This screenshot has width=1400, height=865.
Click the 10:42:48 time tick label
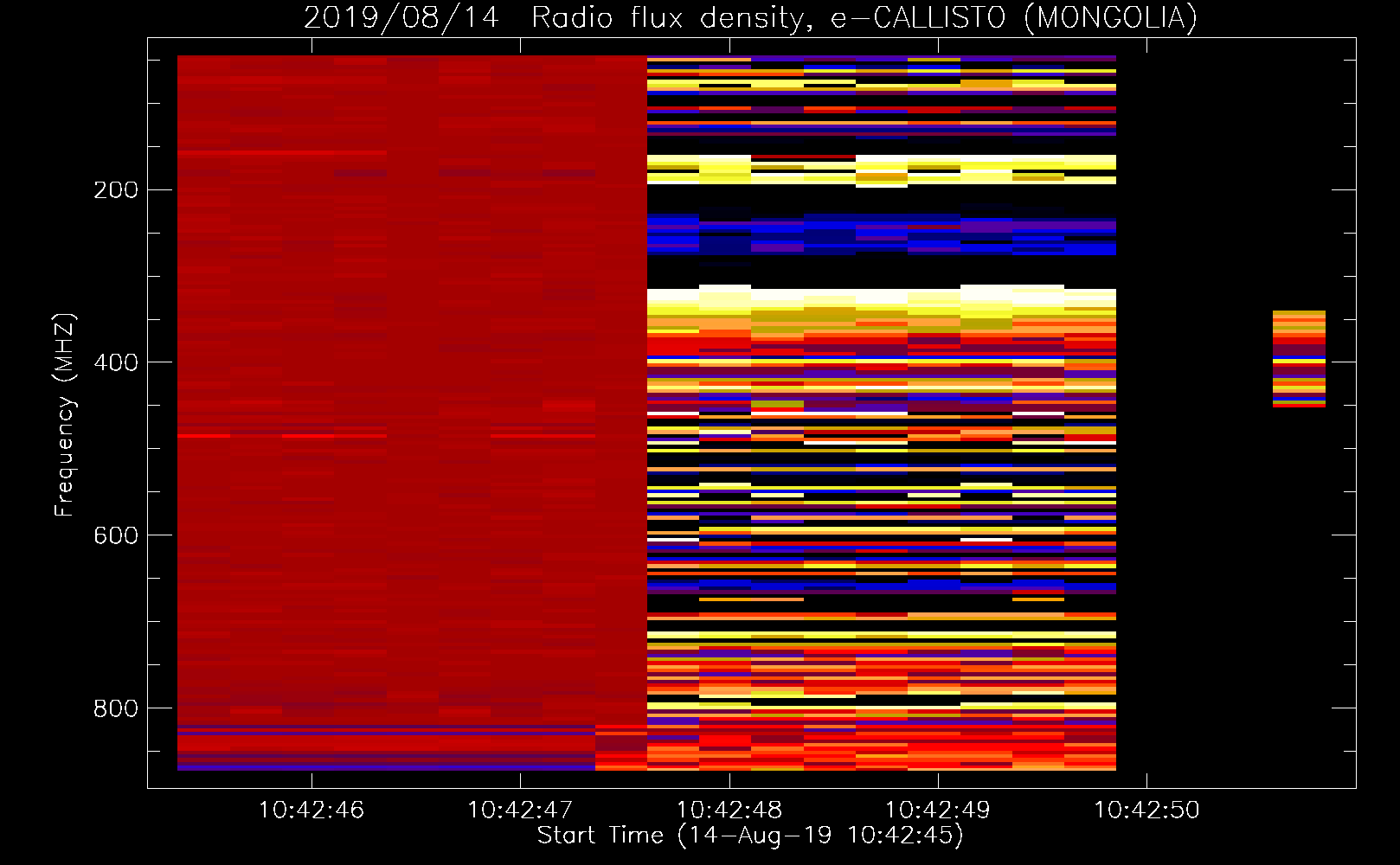tap(729, 811)
